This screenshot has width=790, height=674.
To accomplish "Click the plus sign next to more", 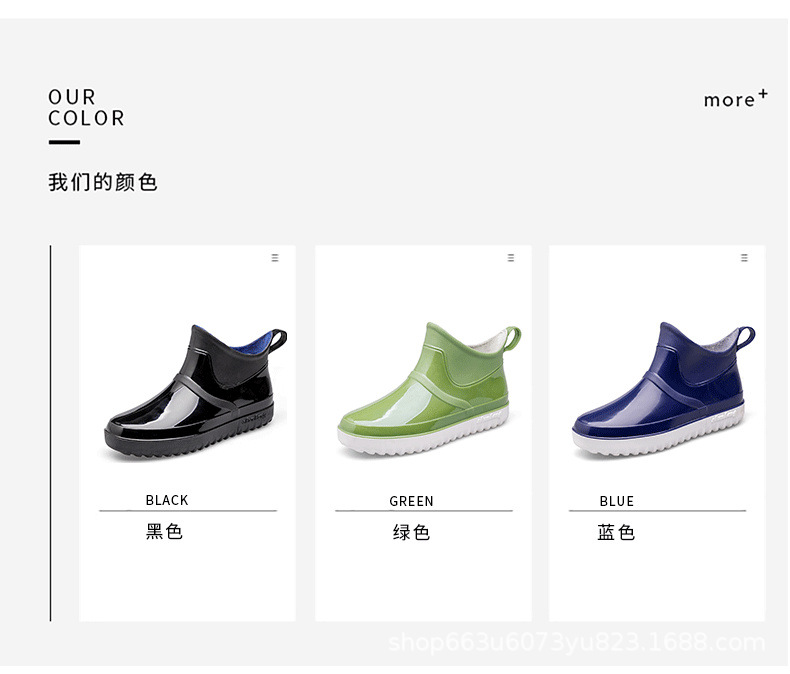I will (763, 93).
